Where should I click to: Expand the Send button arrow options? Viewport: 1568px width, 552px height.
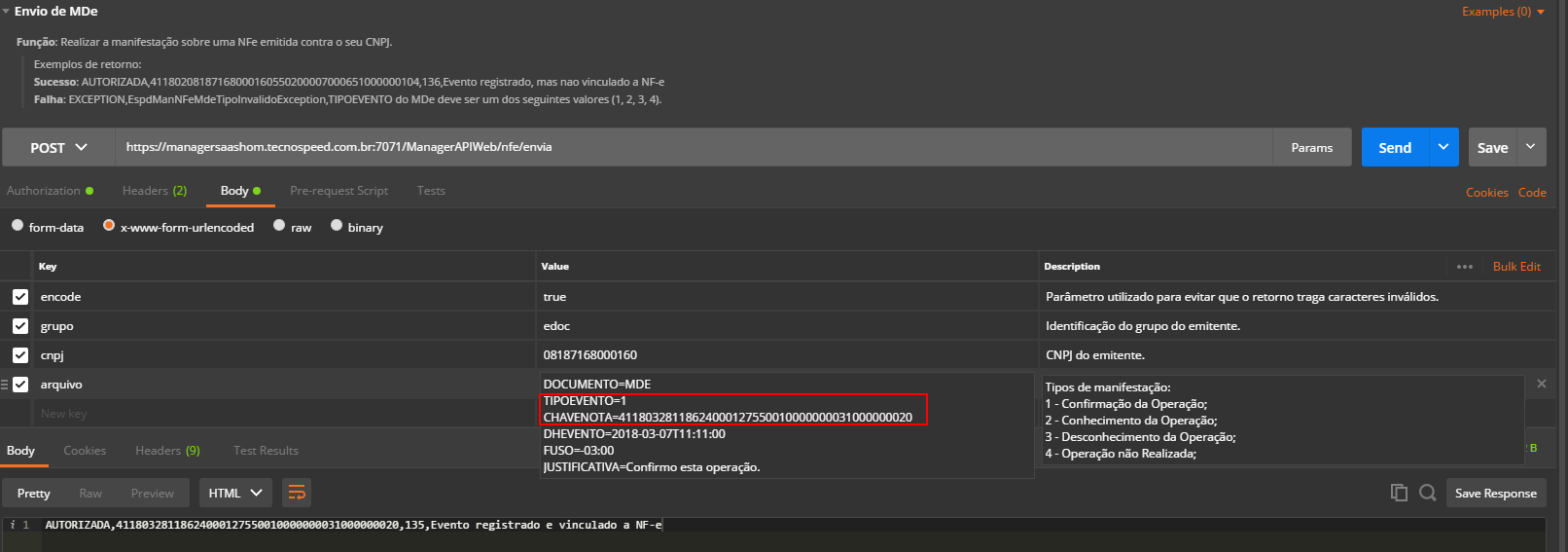[1443, 147]
